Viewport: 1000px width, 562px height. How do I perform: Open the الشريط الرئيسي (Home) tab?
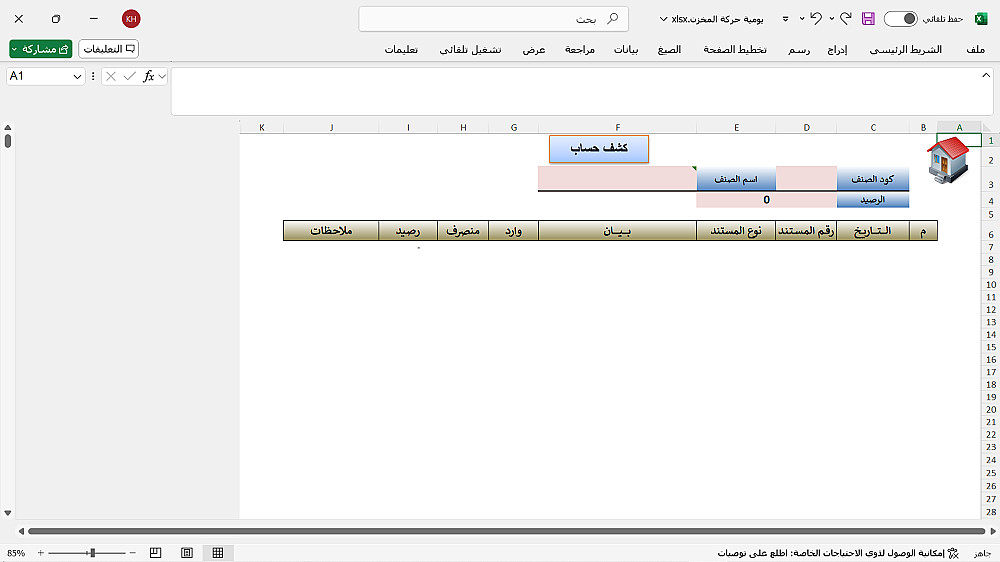906,49
